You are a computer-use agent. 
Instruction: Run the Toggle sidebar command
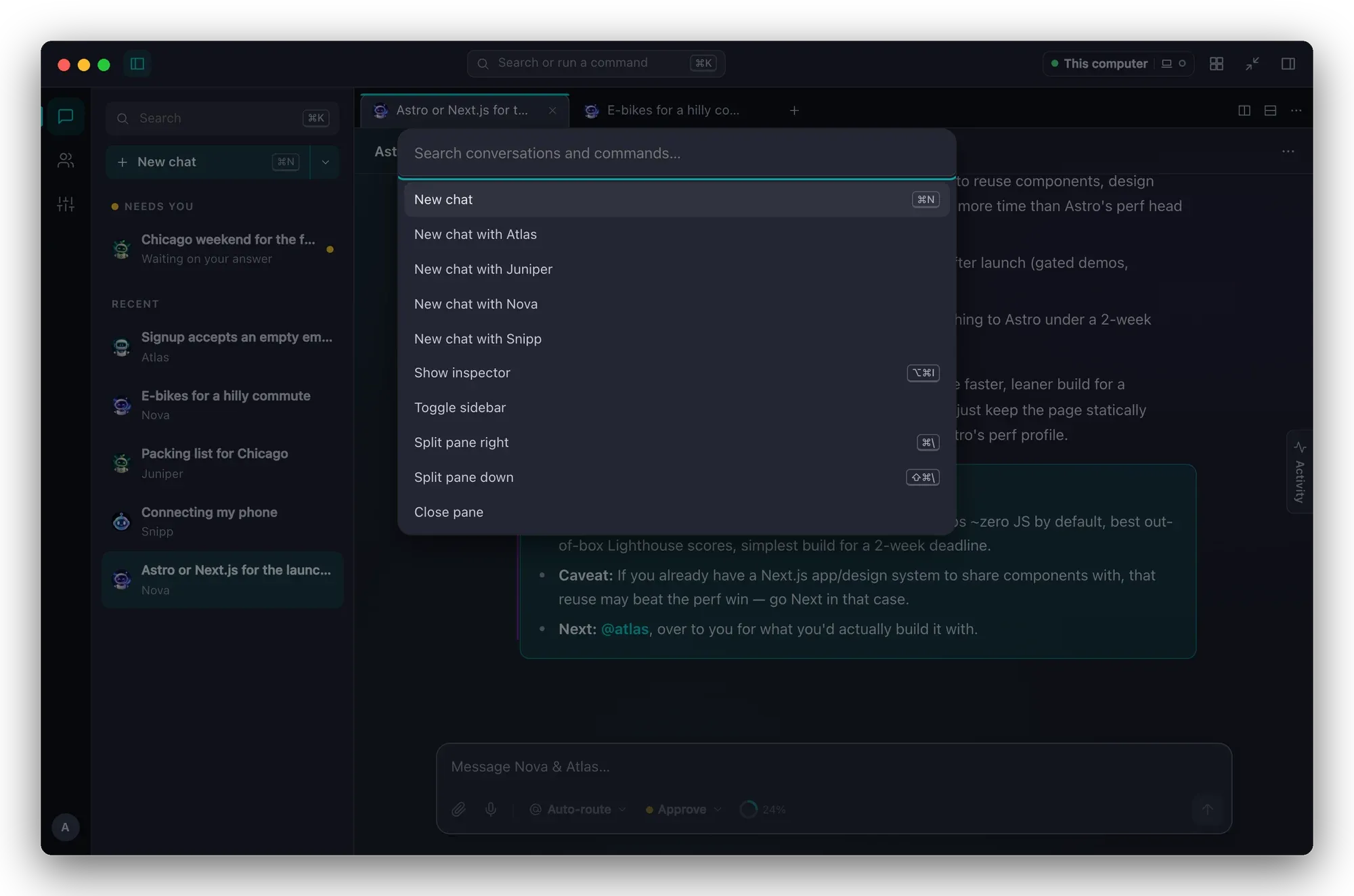[x=676, y=407]
